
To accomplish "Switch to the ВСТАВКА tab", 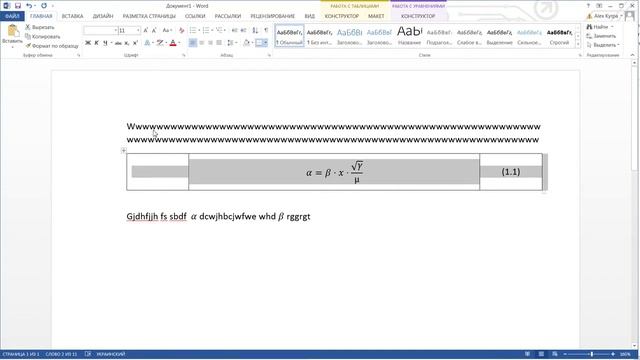I will pos(72,16).
